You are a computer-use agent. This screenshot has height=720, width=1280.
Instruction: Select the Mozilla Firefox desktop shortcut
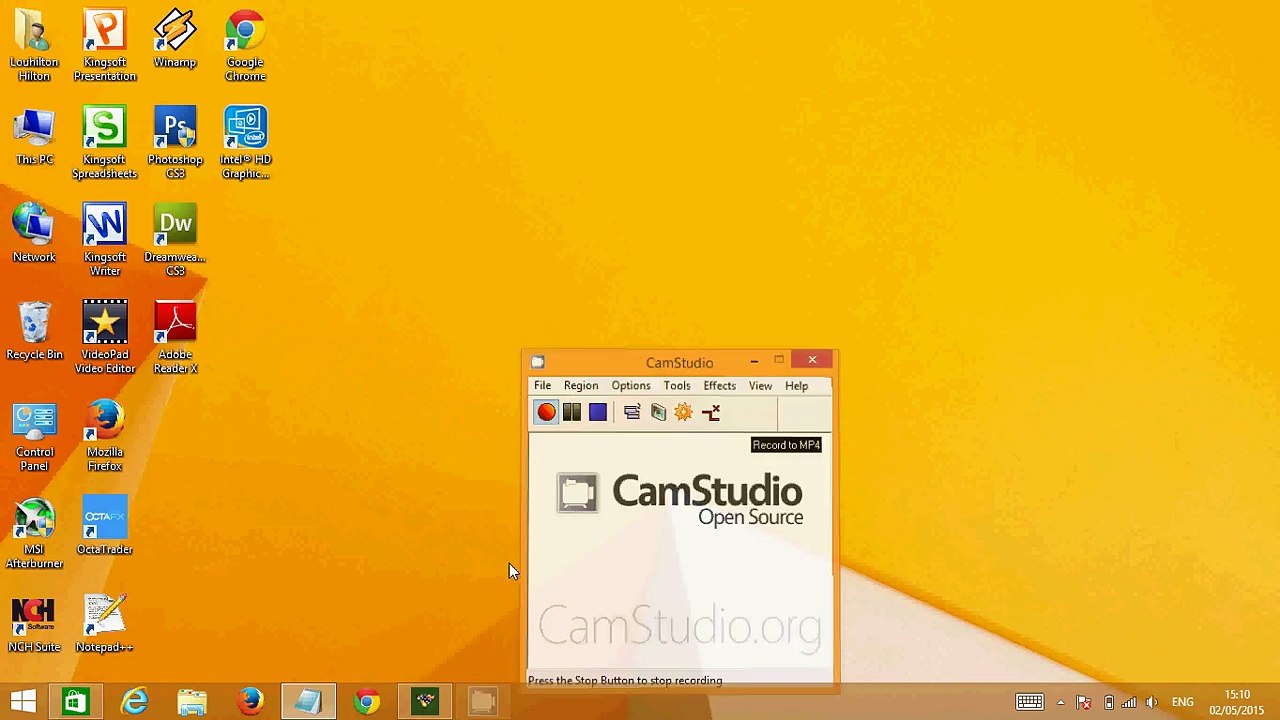105,435
